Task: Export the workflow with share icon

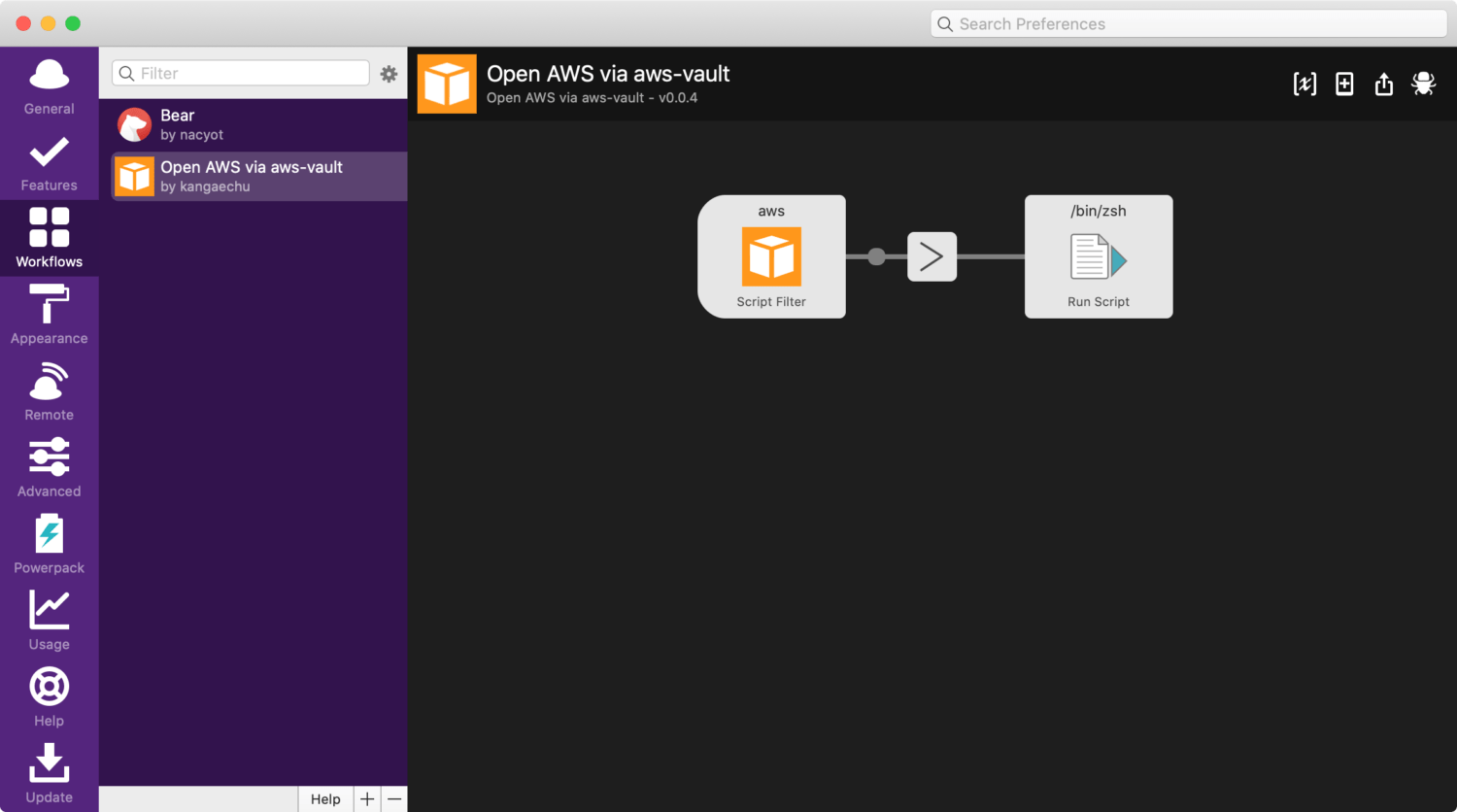Action: point(1384,85)
